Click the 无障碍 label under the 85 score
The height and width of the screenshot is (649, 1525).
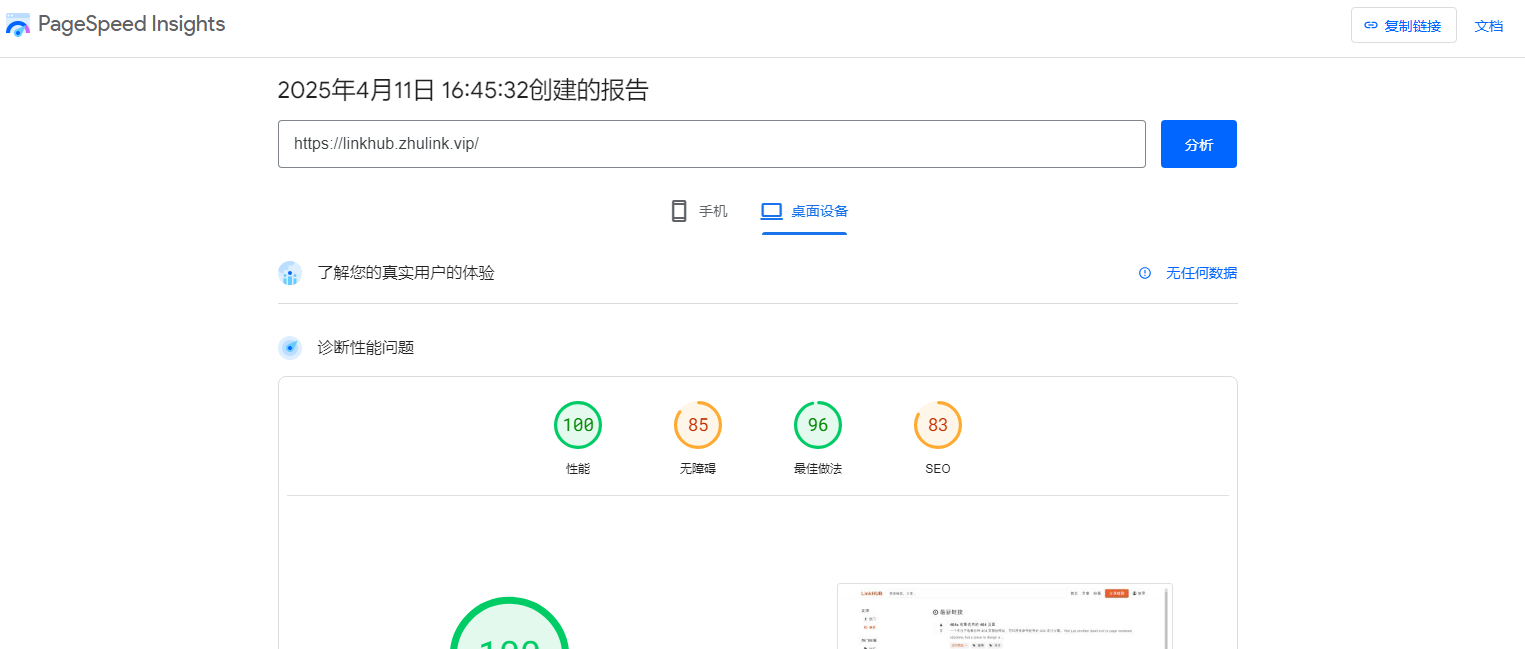(698, 468)
